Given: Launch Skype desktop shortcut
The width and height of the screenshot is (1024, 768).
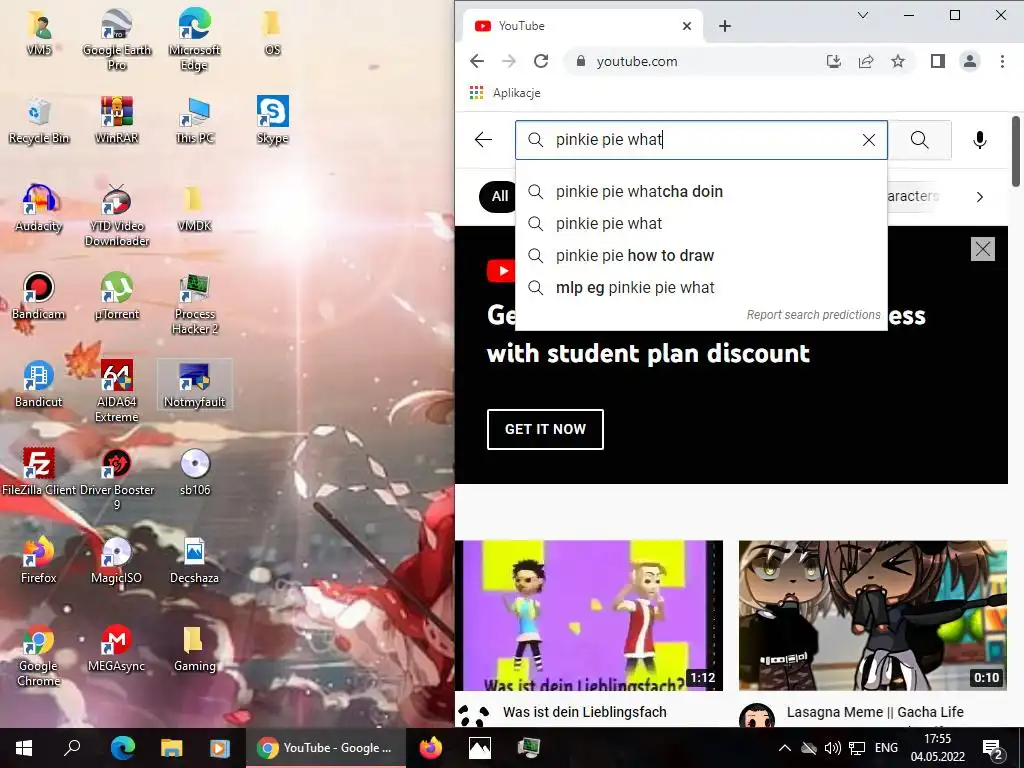Looking at the screenshot, I should (x=272, y=121).
